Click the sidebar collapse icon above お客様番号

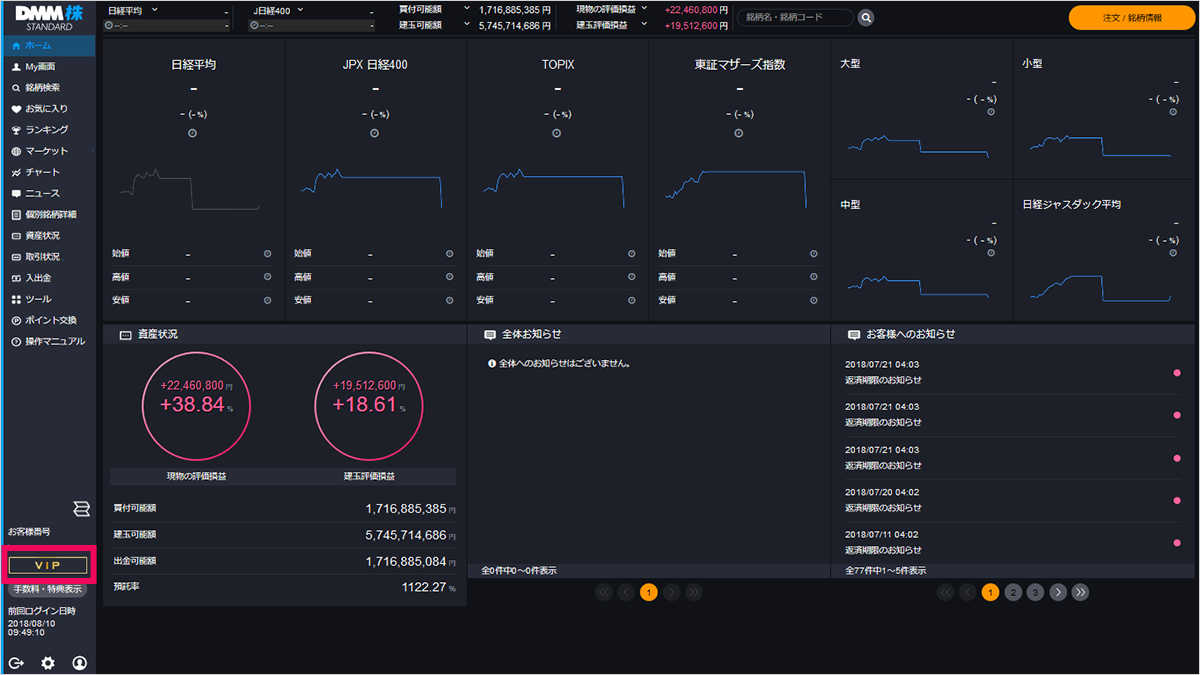click(81, 510)
